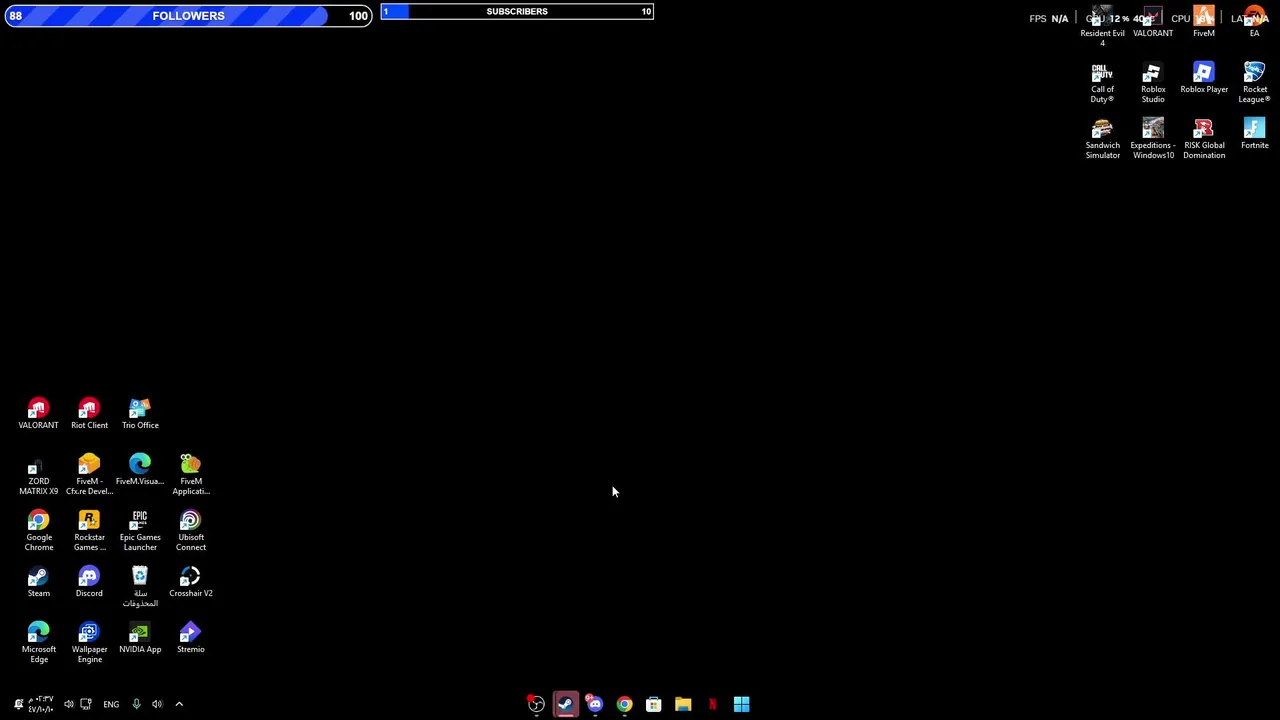Open OBS Studio from the taskbar

tap(536, 704)
